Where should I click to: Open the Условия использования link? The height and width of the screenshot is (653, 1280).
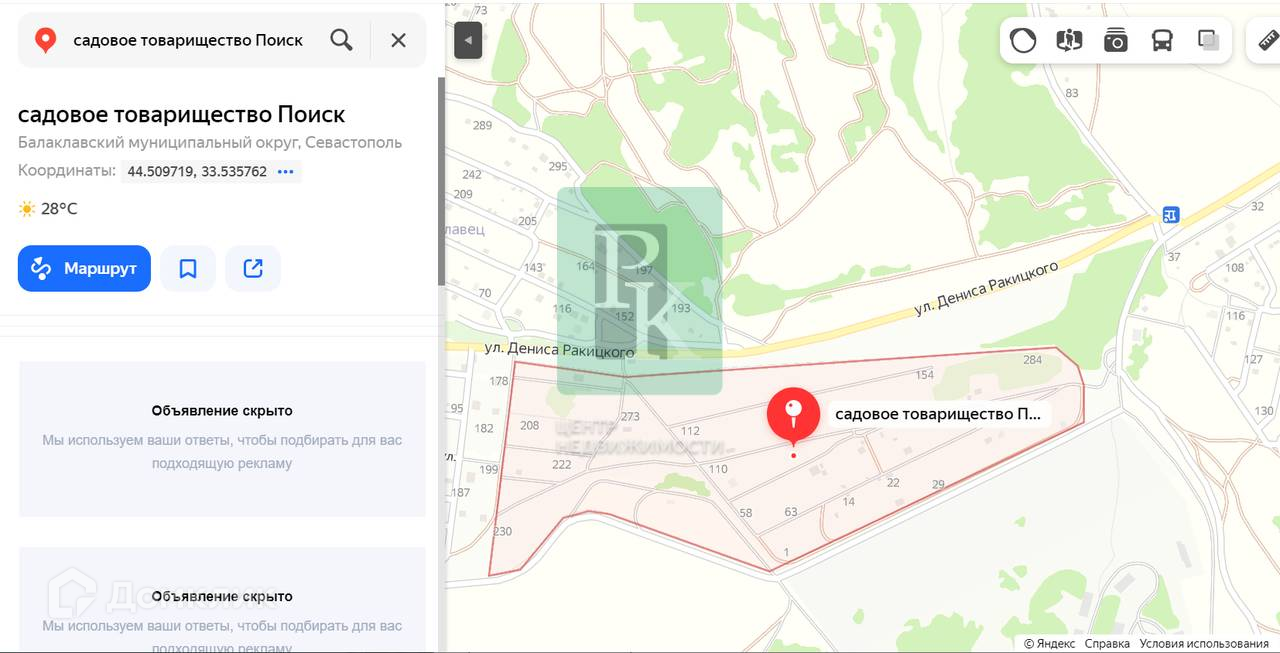click(1204, 643)
